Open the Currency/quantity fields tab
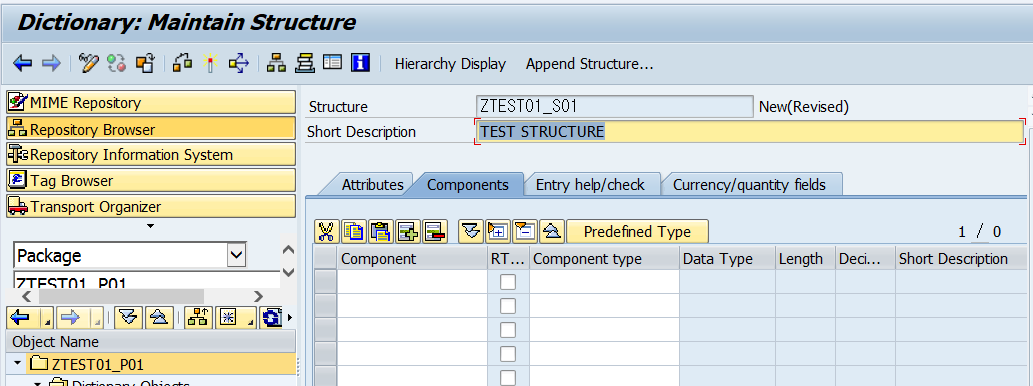Screen dimensions: 1033x386 coord(749,184)
